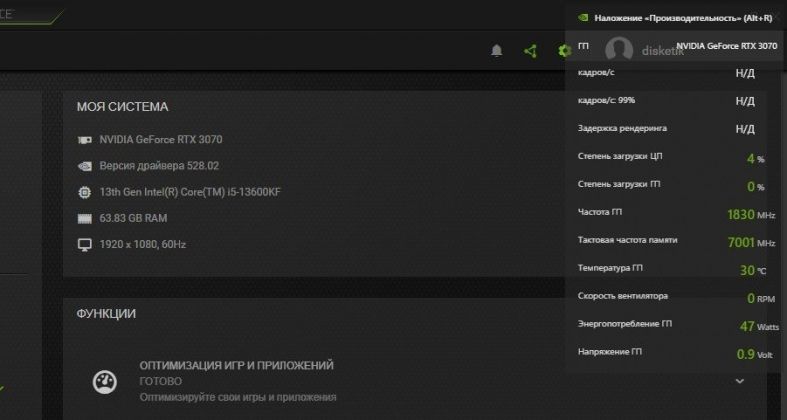Click the Степень загрузки ГП label
Image resolution: width=787 pixels, height=420 pixels.
coord(619,184)
